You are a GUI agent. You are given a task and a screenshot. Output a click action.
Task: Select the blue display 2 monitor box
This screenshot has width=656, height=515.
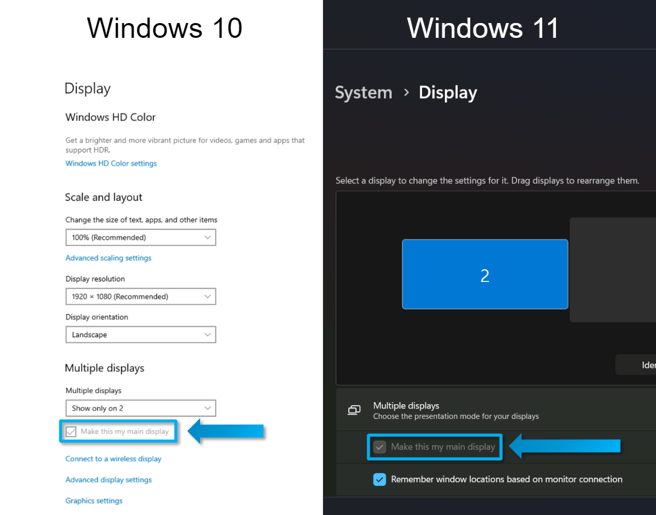pos(485,275)
